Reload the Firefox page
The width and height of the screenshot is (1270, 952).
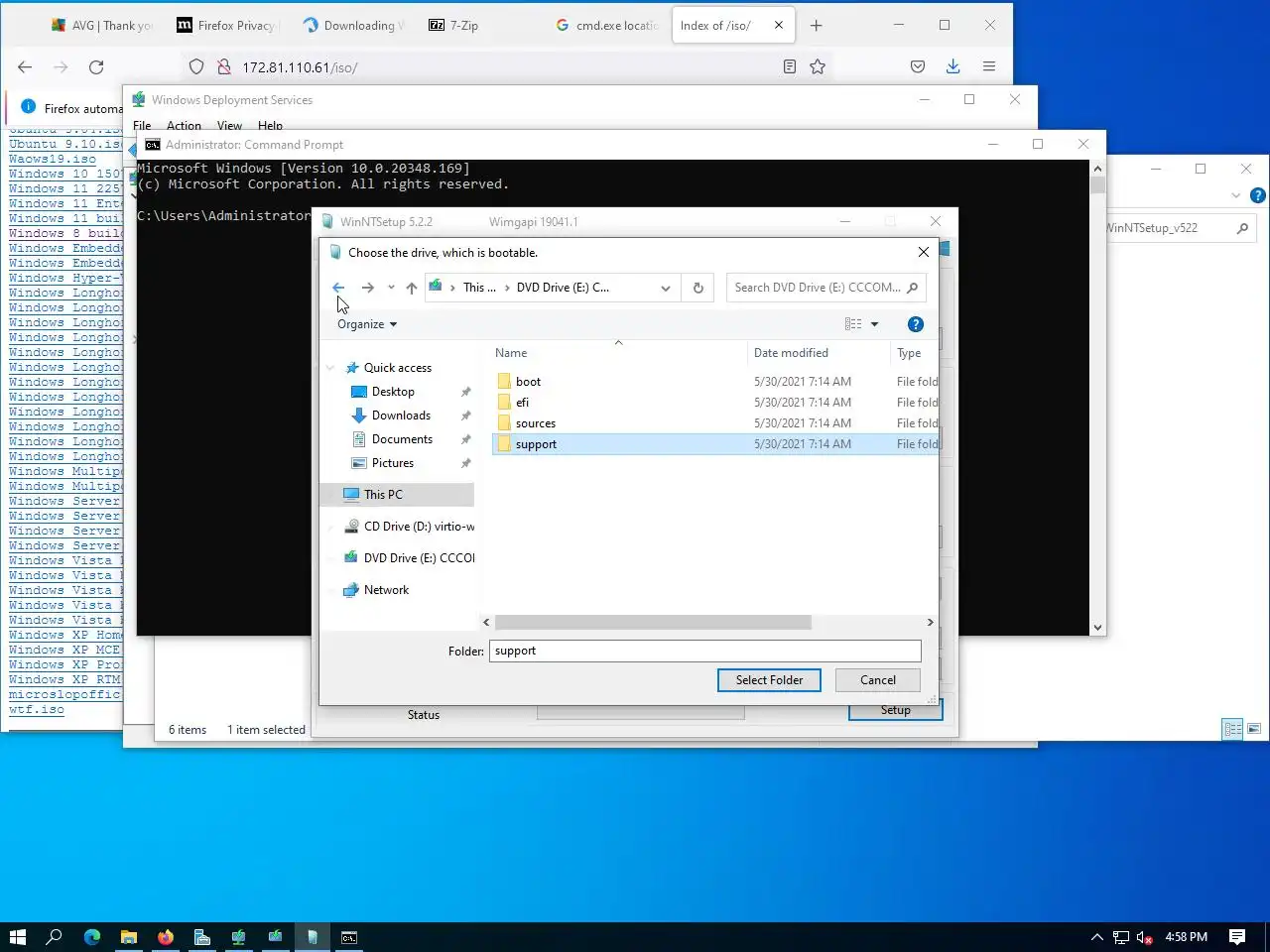click(x=96, y=67)
